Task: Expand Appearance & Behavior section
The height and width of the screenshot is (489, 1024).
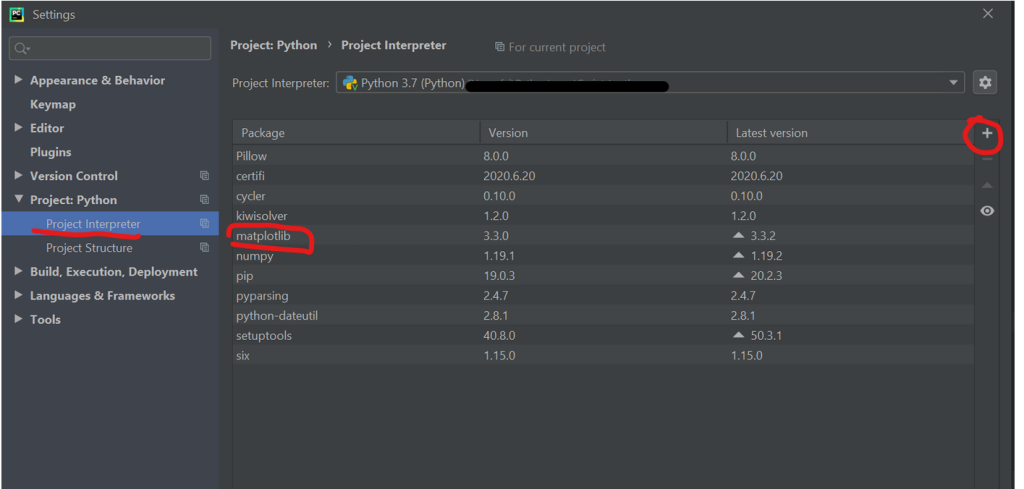Action: pyautogui.click(x=19, y=80)
